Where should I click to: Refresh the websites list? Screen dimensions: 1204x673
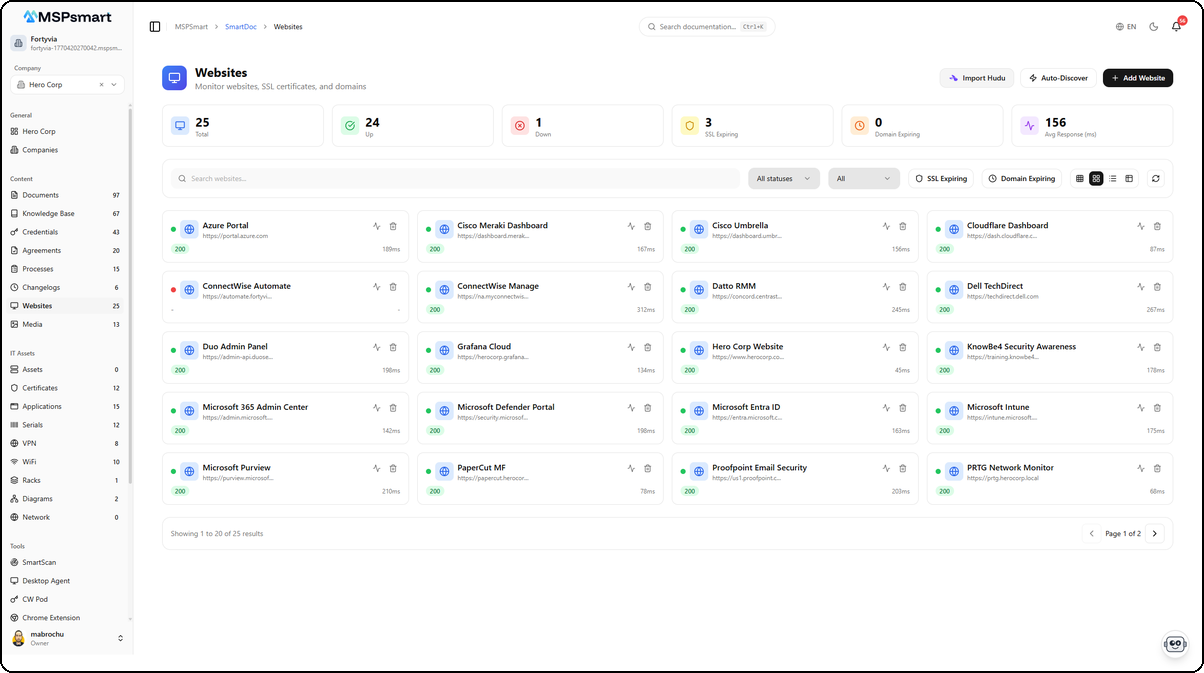click(1157, 178)
